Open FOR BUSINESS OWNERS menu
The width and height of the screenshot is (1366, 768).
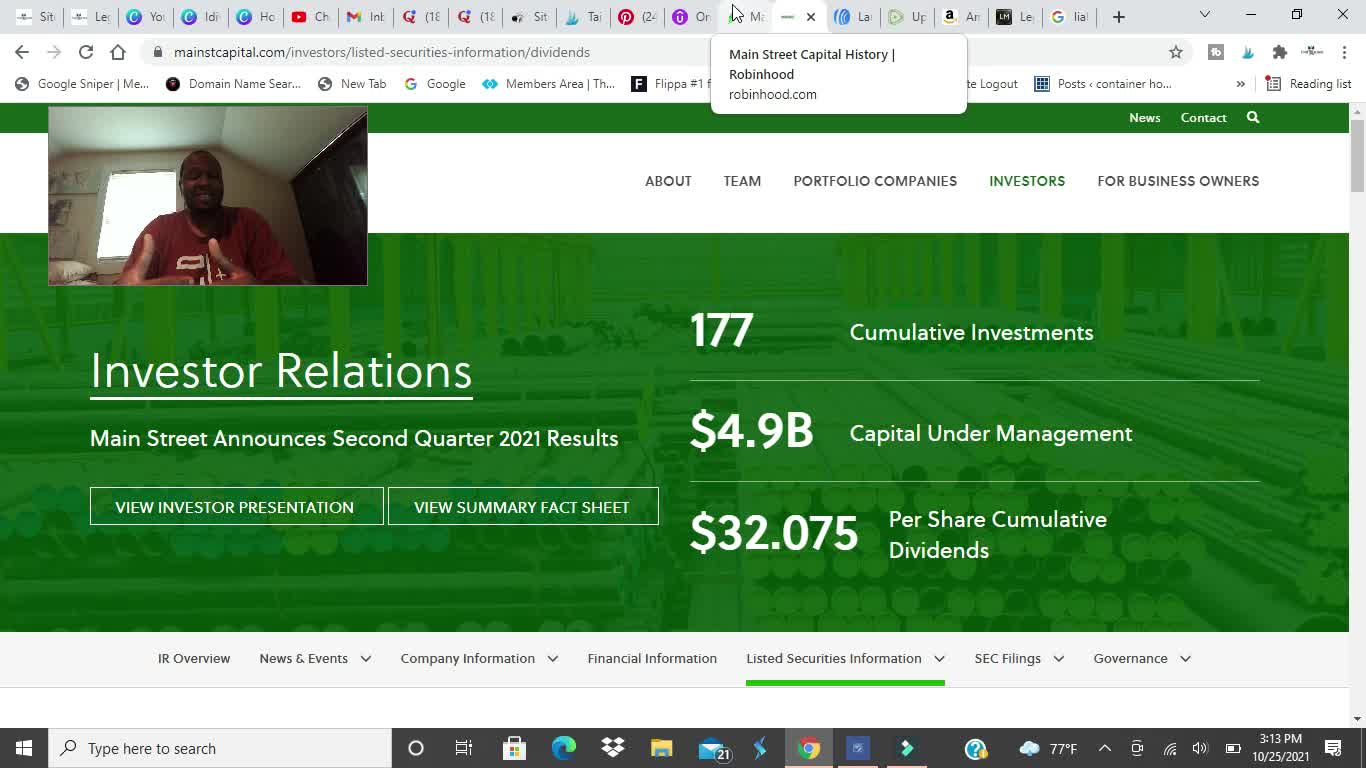[x=1178, y=181]
